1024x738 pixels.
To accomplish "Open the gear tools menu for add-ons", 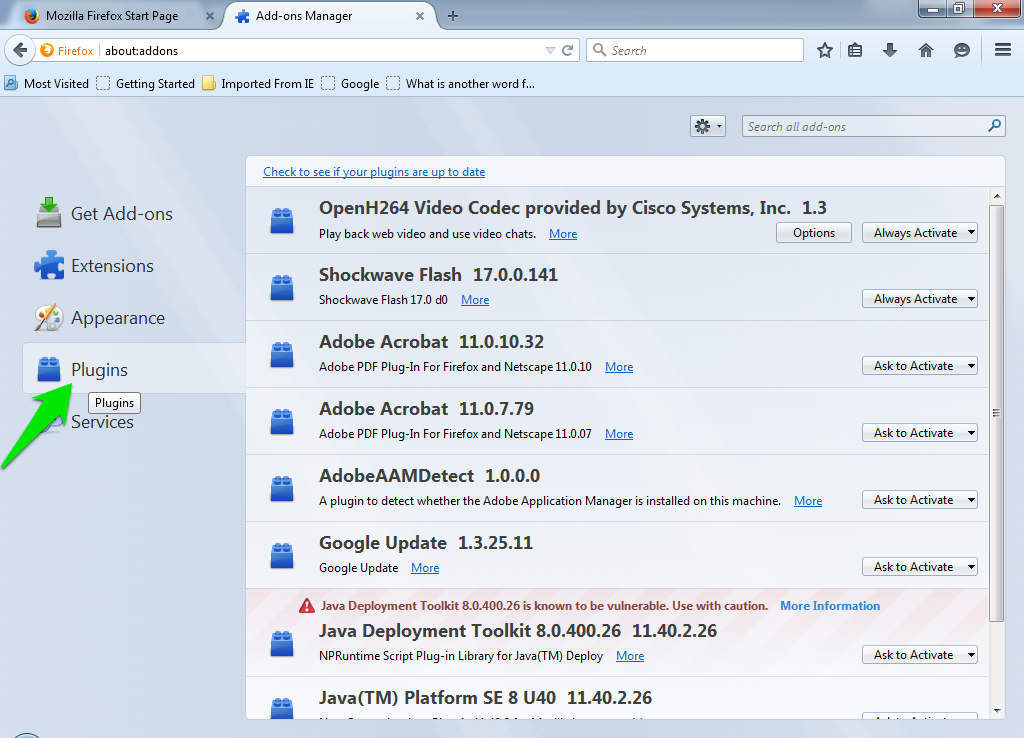I will (x=707, y=126).
